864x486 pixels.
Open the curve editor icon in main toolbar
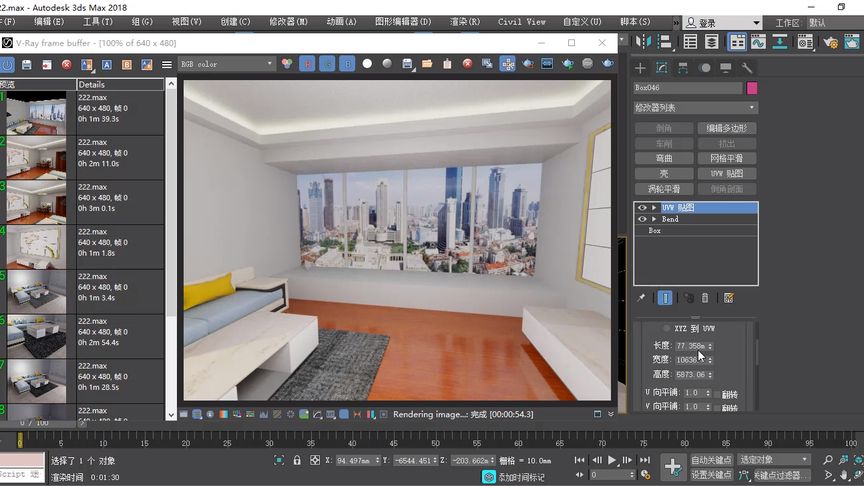click(x=758, y=42)
